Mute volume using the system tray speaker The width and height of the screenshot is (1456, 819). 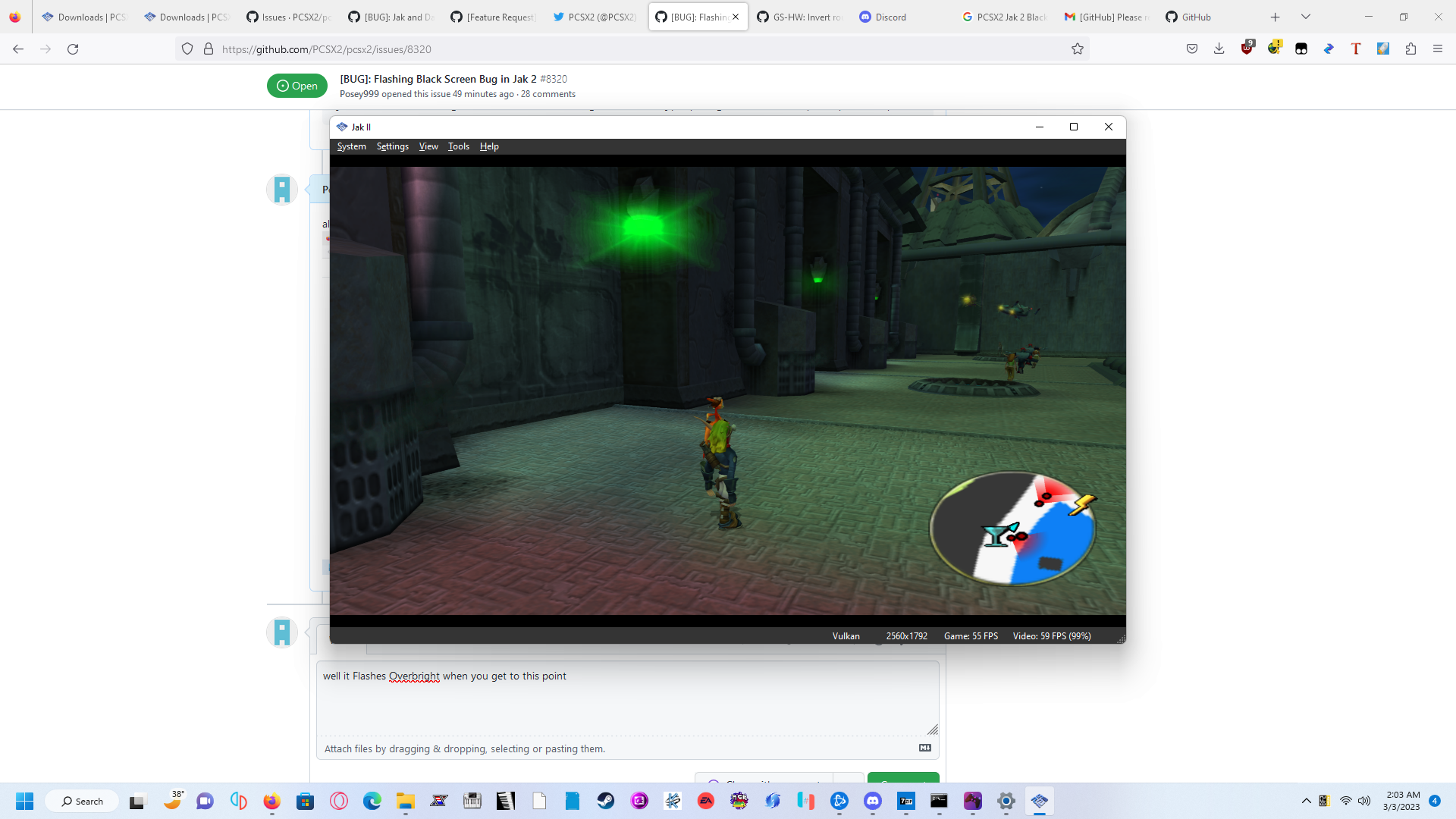pos(1366,801)
